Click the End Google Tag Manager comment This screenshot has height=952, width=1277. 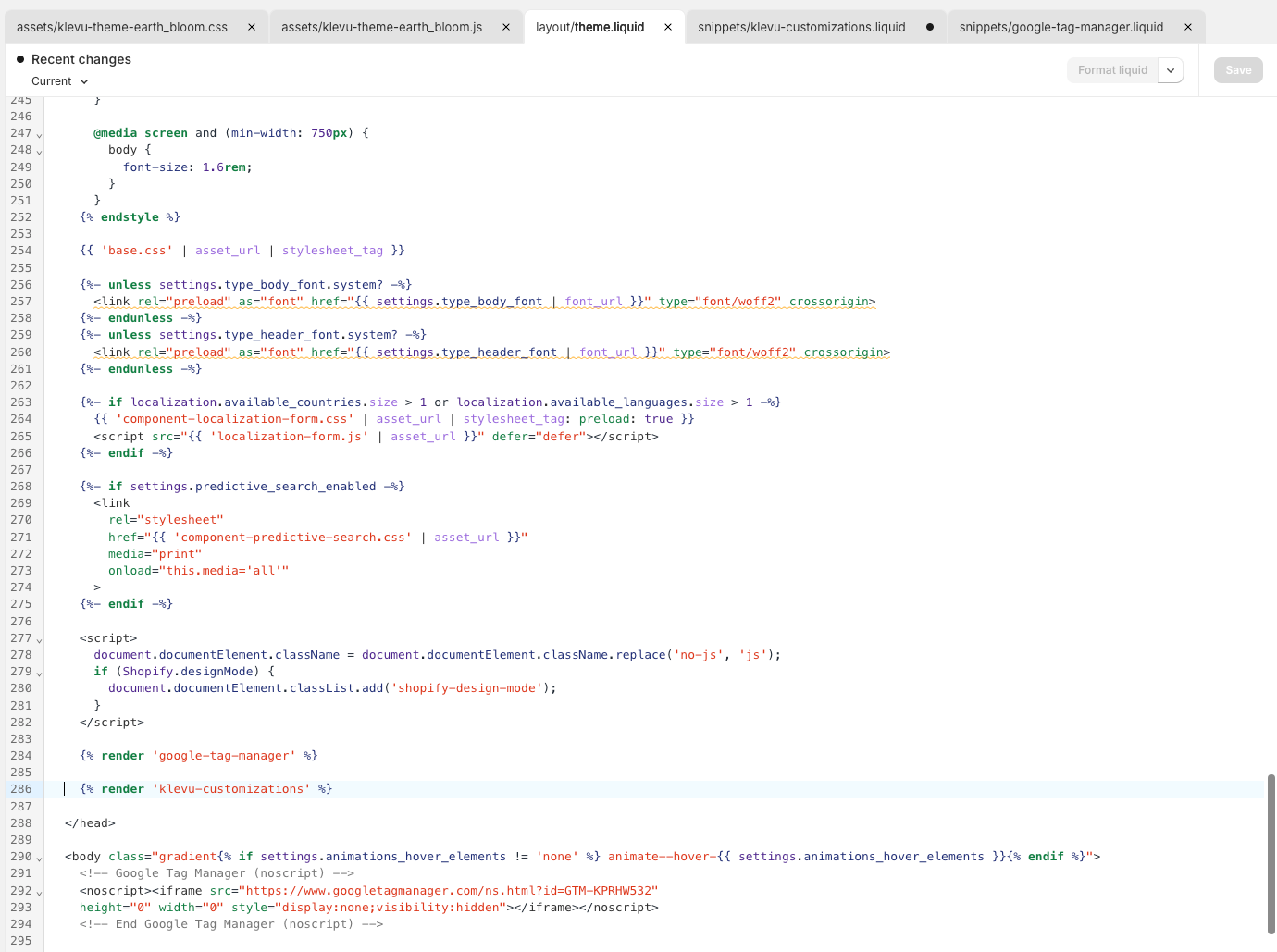(x=231, y=924)
